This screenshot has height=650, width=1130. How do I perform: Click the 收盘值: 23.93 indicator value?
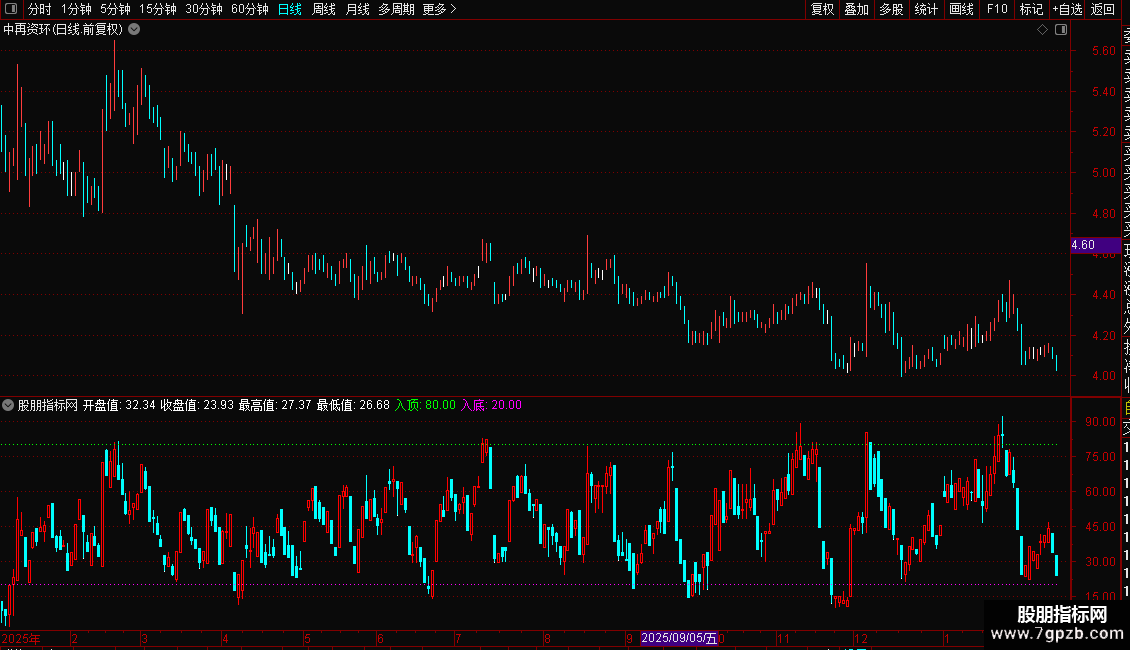click(x=197, y=405)
